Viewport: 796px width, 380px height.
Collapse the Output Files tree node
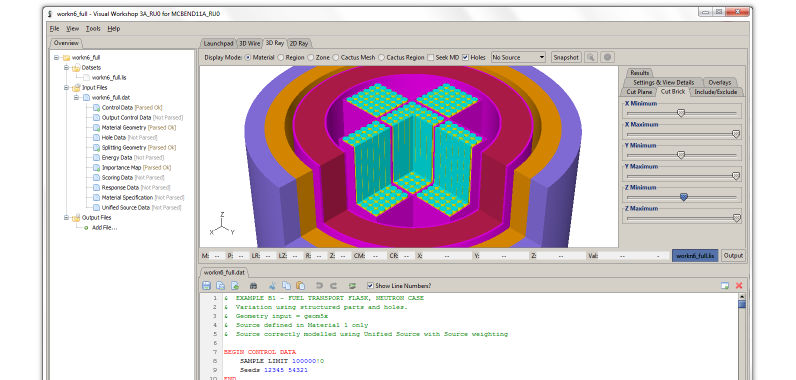67,218
